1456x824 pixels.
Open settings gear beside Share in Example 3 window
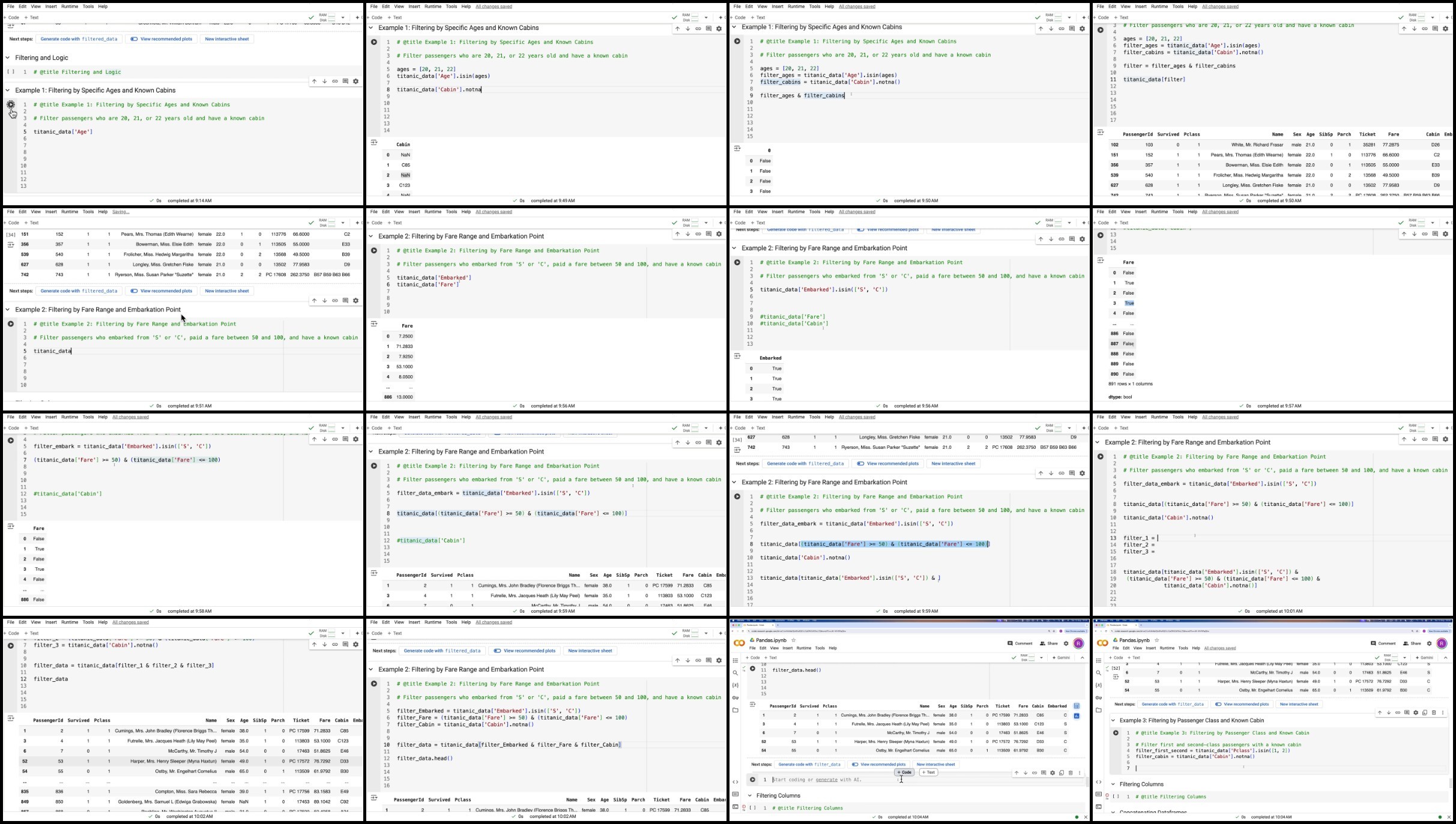pos(1430,643)
